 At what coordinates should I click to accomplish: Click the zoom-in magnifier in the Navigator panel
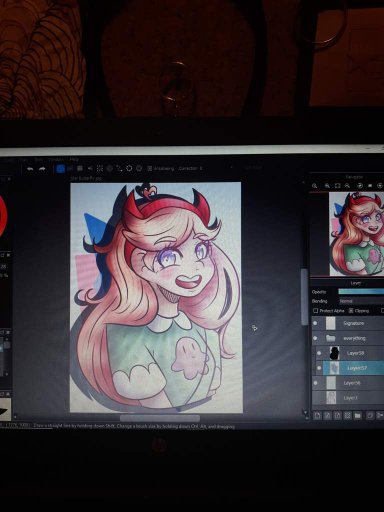pos(315,186)
